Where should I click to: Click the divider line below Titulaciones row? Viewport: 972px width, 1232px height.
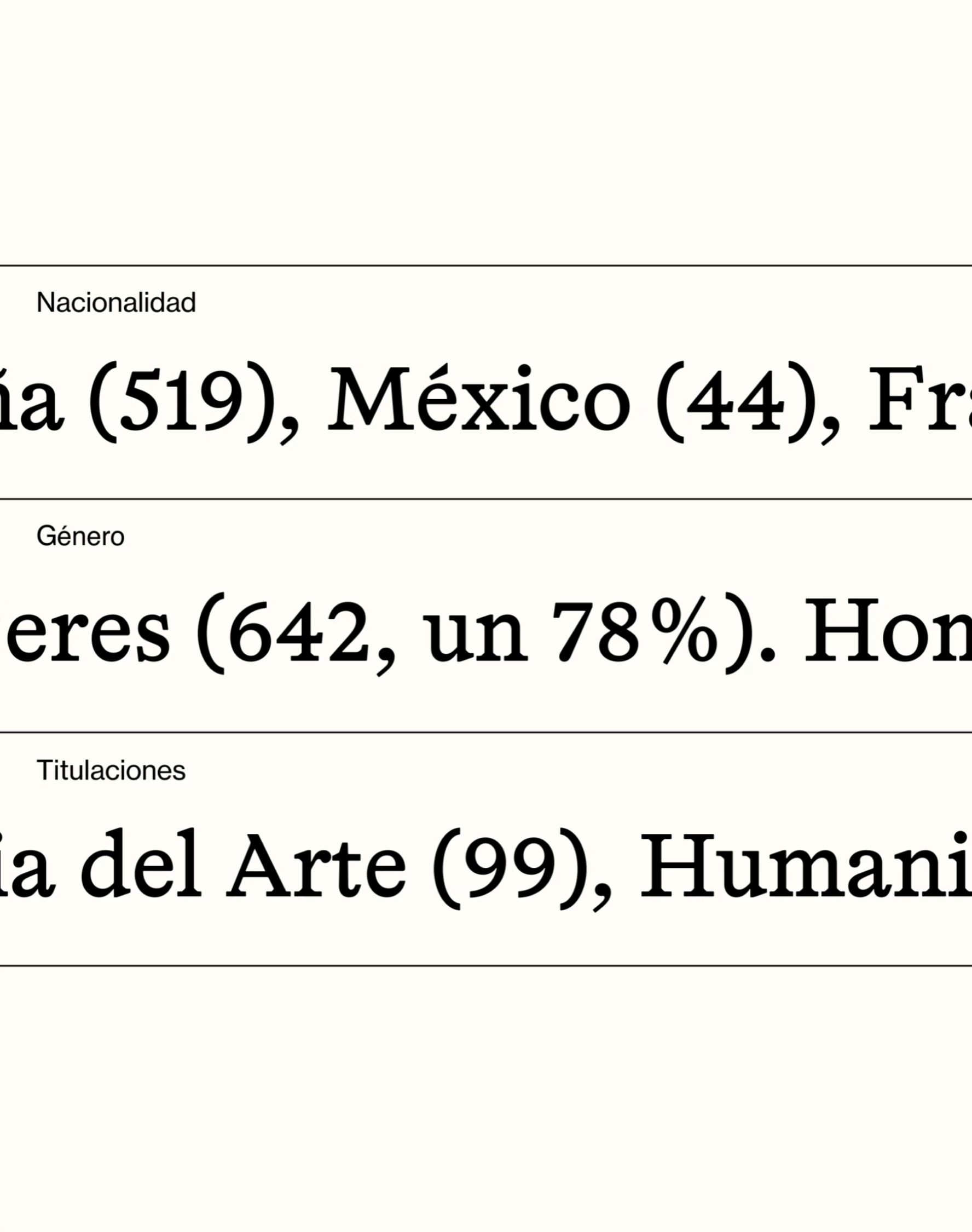click(486, 966)
